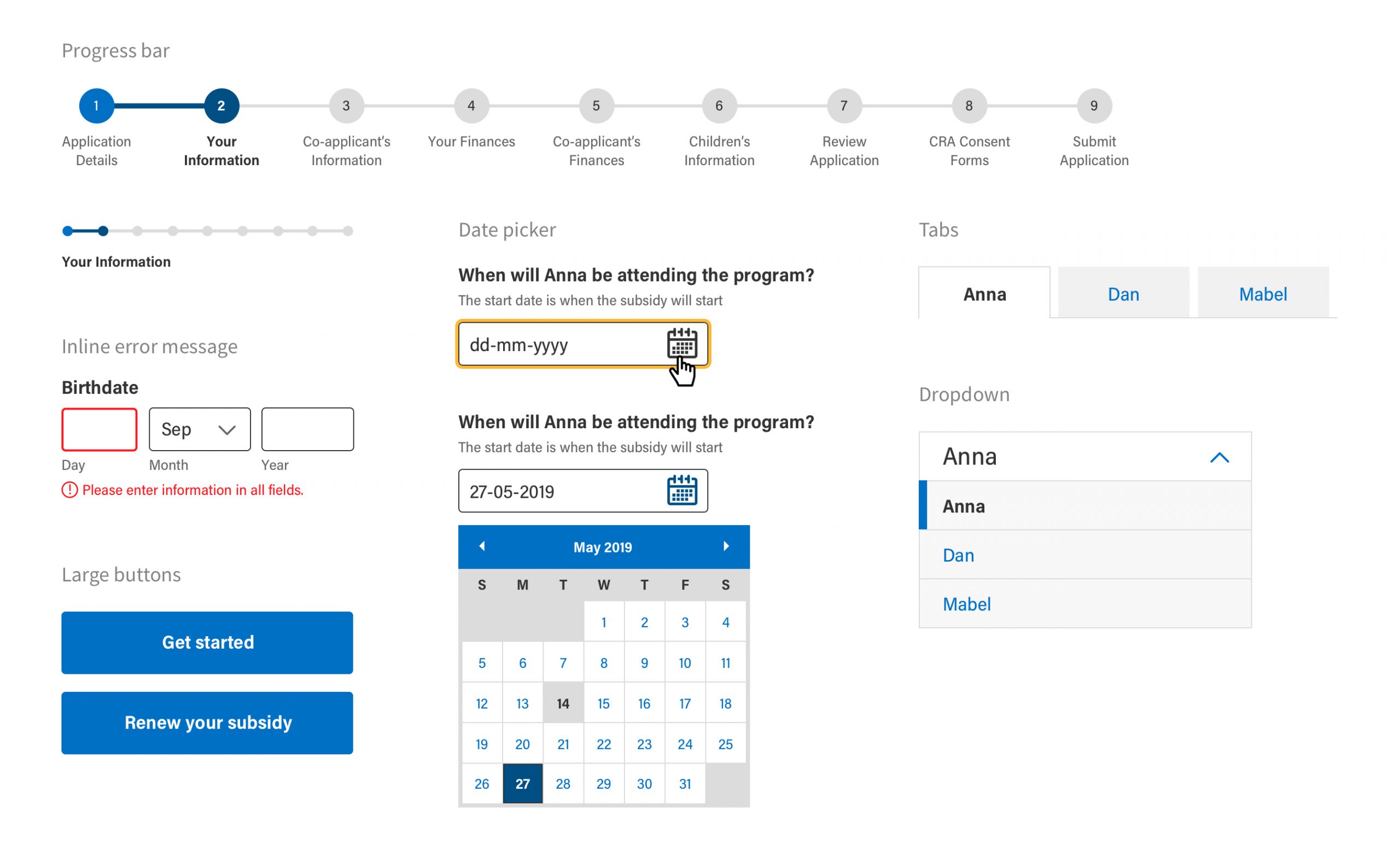Switch to the Dan tab
This screenshot has height=845, width=1400.
1123,294
